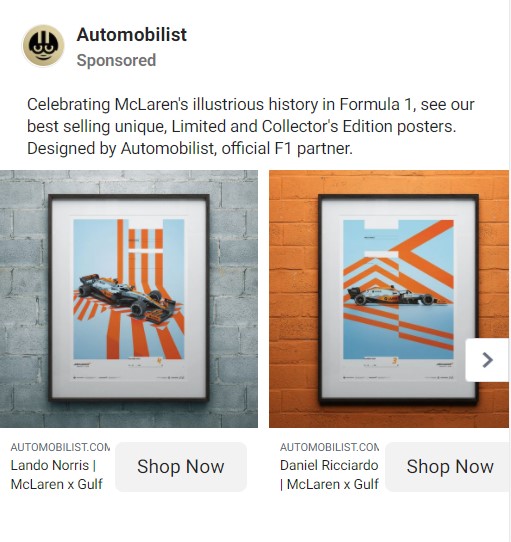Click Daniel Ricciardo | McLaren x Gulf title

tap(329, 475)
